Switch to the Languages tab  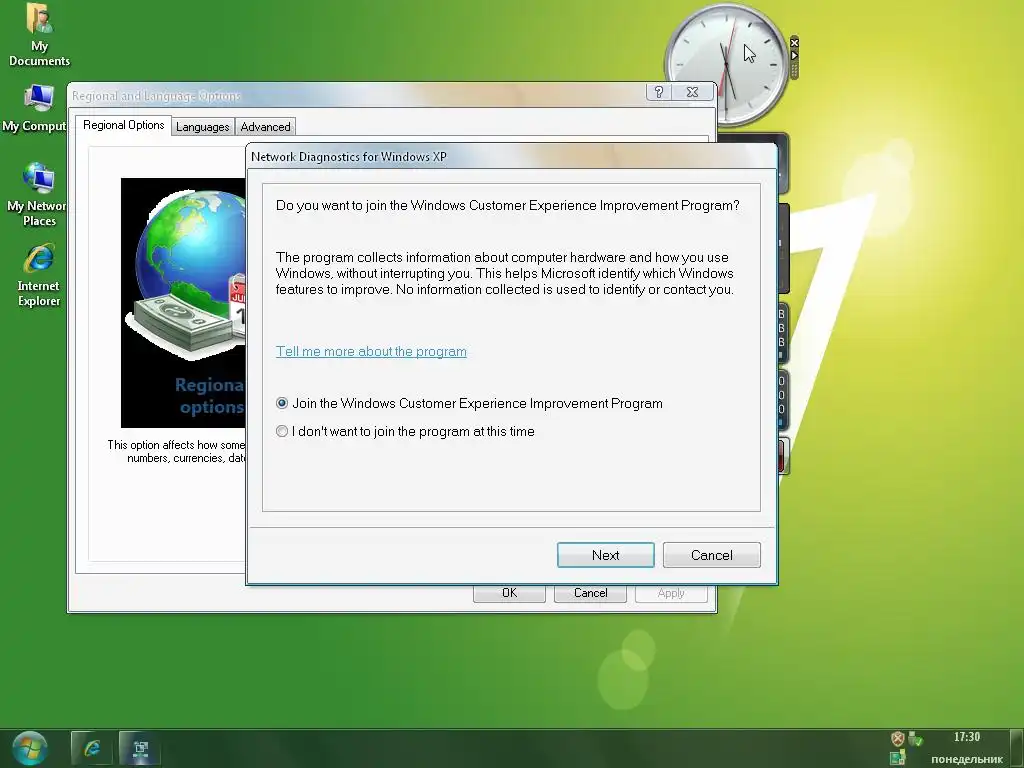pos(202,127)
